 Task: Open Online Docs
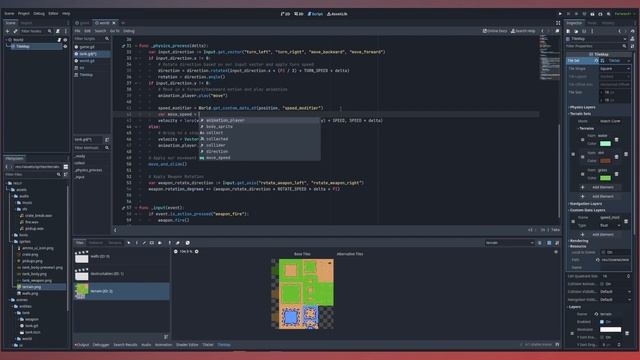495,31
